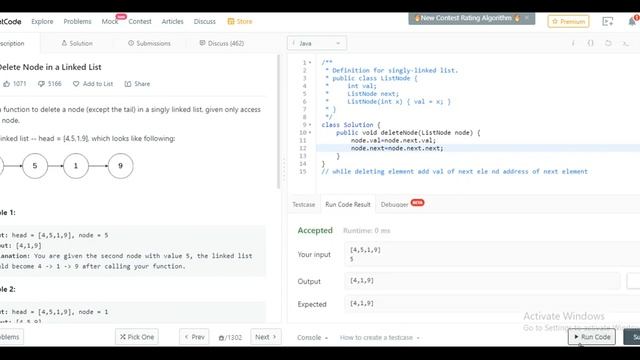This screenshot has height=360, width=640.
Task: Click the editor braces format icon
Action: click(591, 43)
